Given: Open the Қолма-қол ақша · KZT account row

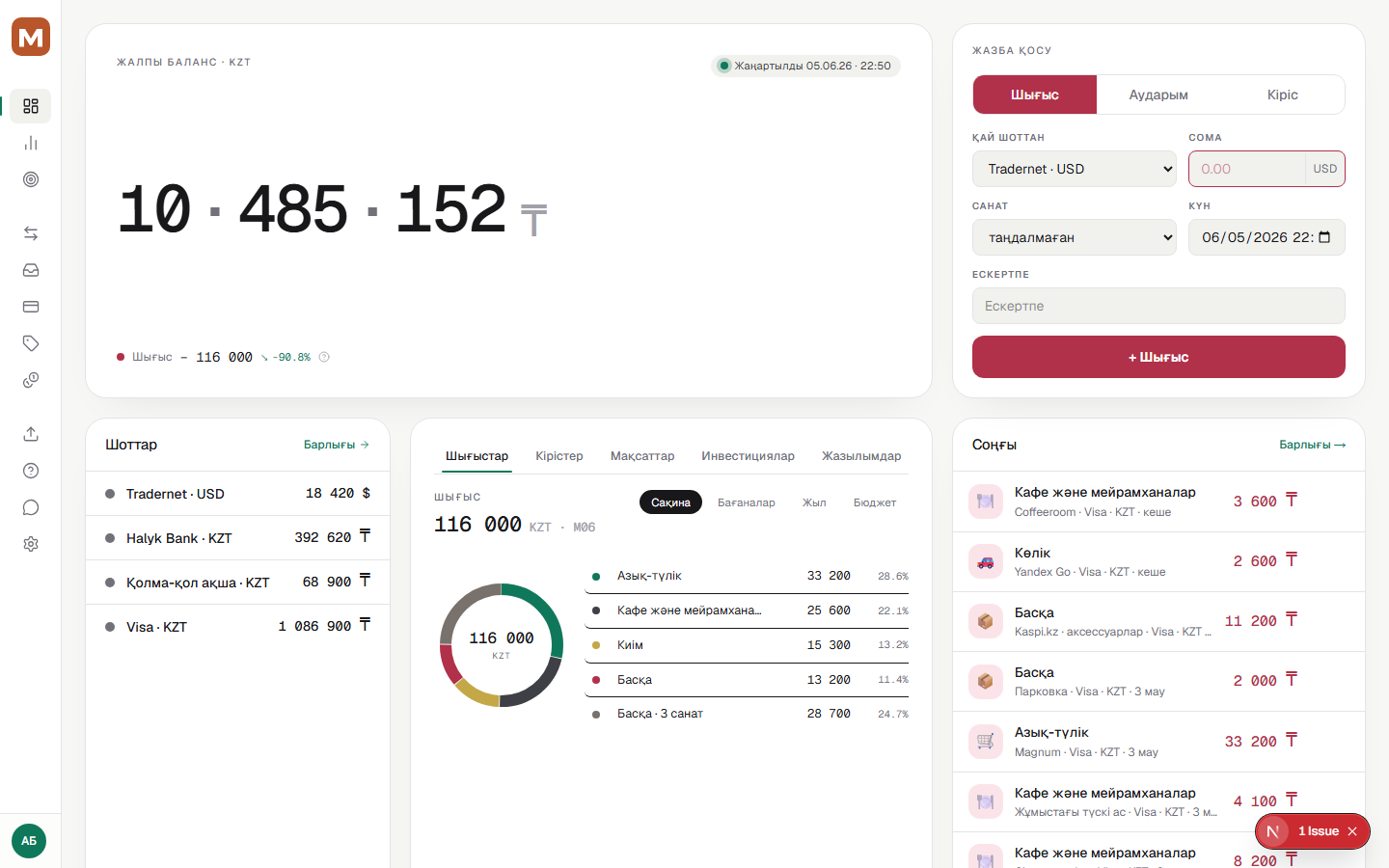Looking at the screenshot, I should 238,583.
